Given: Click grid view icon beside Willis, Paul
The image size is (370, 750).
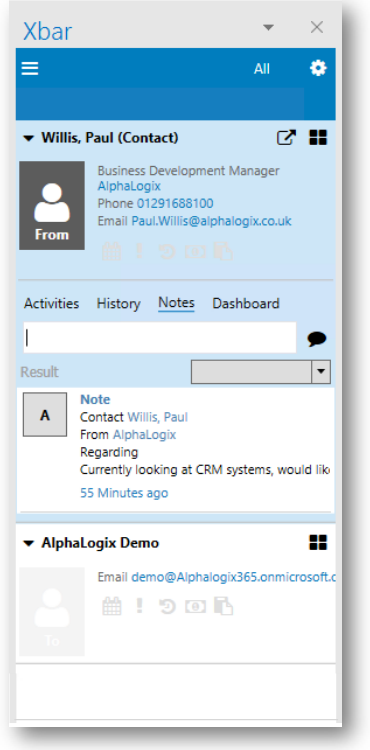Looking at the screenshot, I should pos(318,138).
